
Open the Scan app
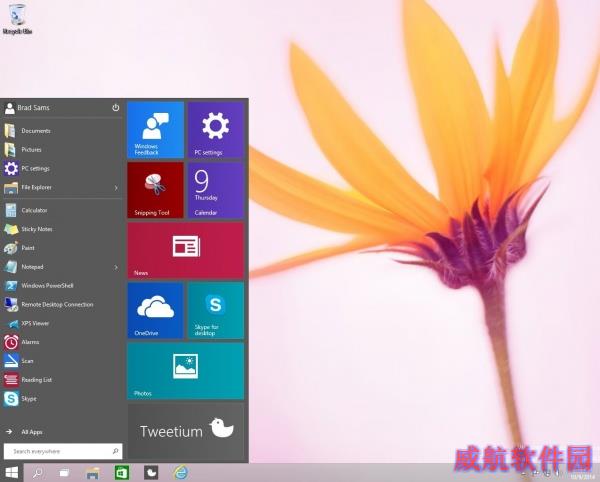coord(61,361)
